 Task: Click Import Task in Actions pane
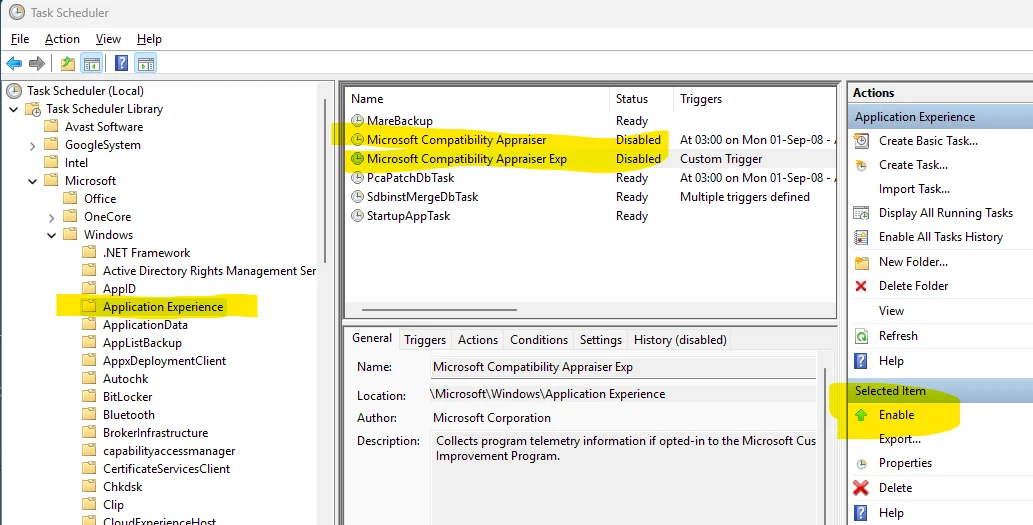(914, 189)
